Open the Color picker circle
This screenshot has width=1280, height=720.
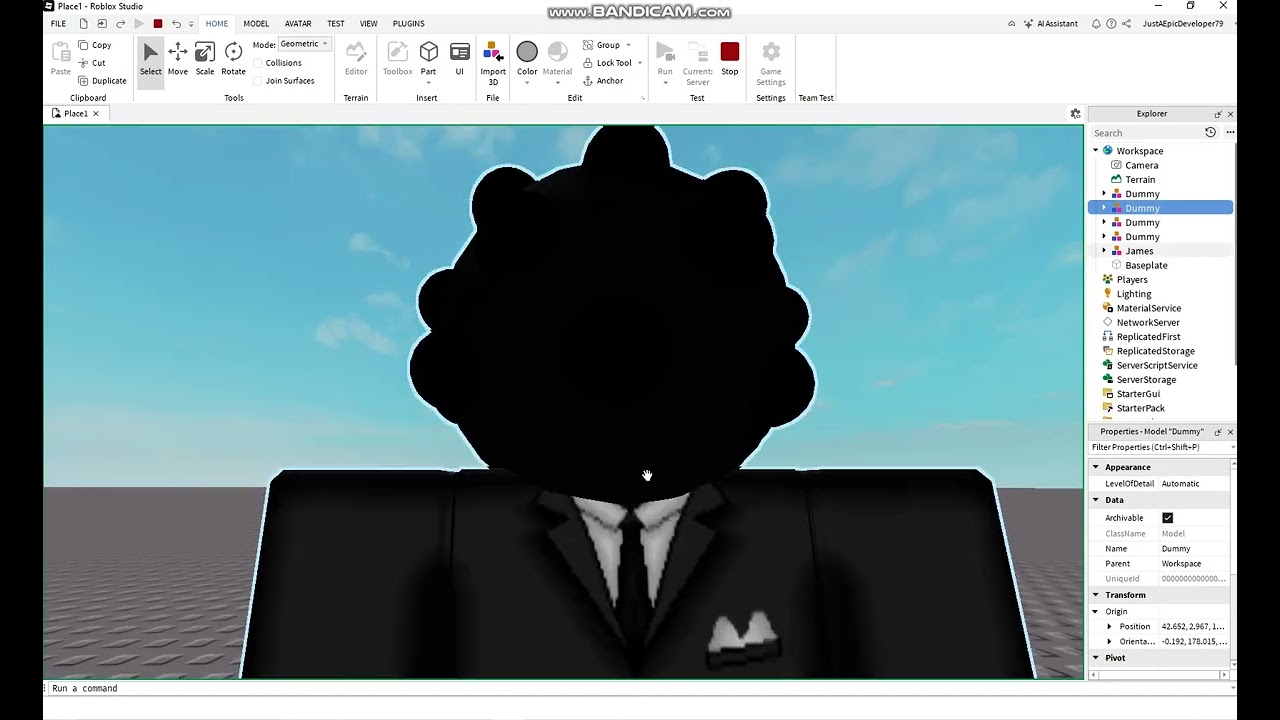pos(527,52)
